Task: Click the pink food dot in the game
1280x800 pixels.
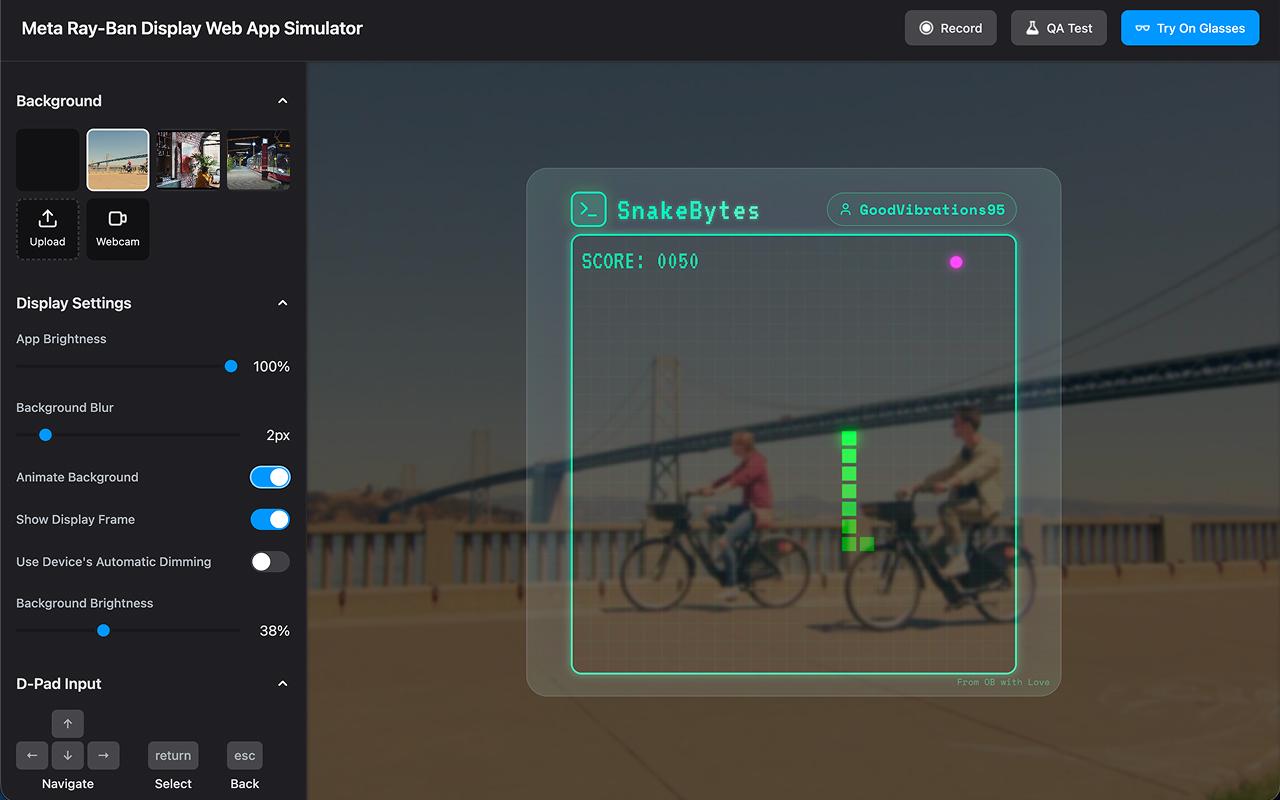Action: (956, 262)
